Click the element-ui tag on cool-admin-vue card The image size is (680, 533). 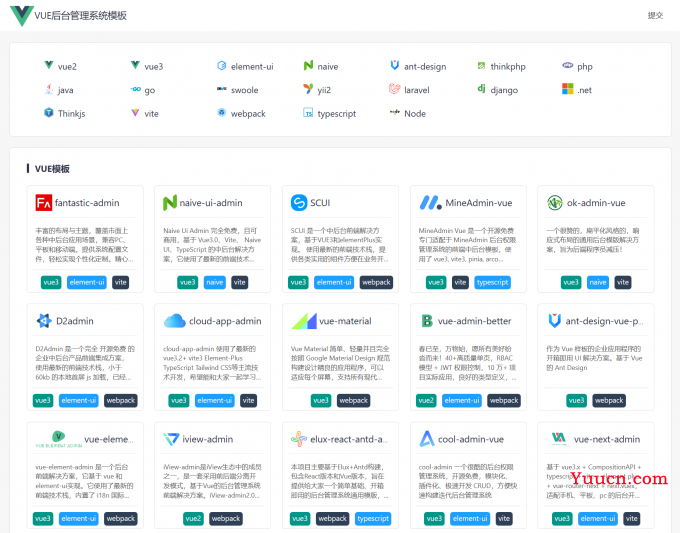[x=470, y=519]
